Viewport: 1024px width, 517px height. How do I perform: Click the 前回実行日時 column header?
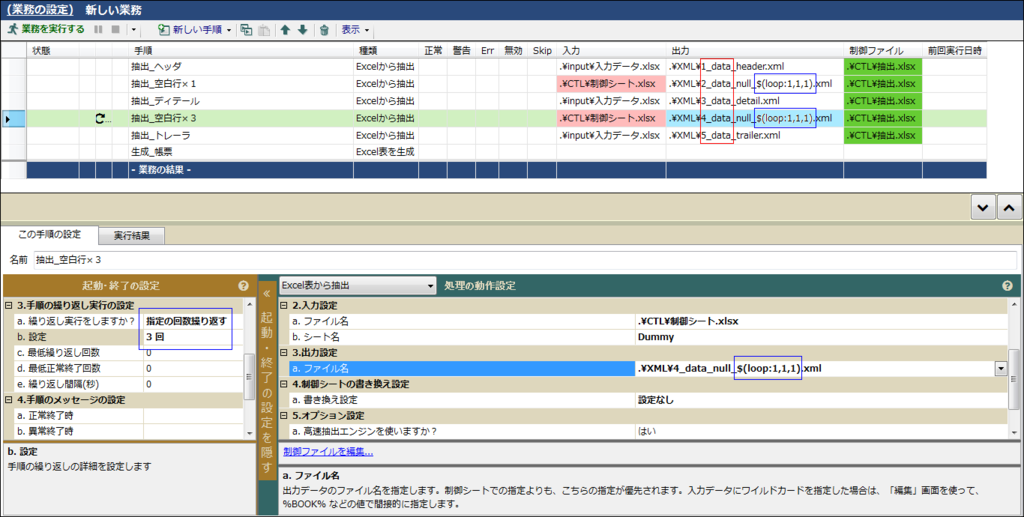[954, 50]
